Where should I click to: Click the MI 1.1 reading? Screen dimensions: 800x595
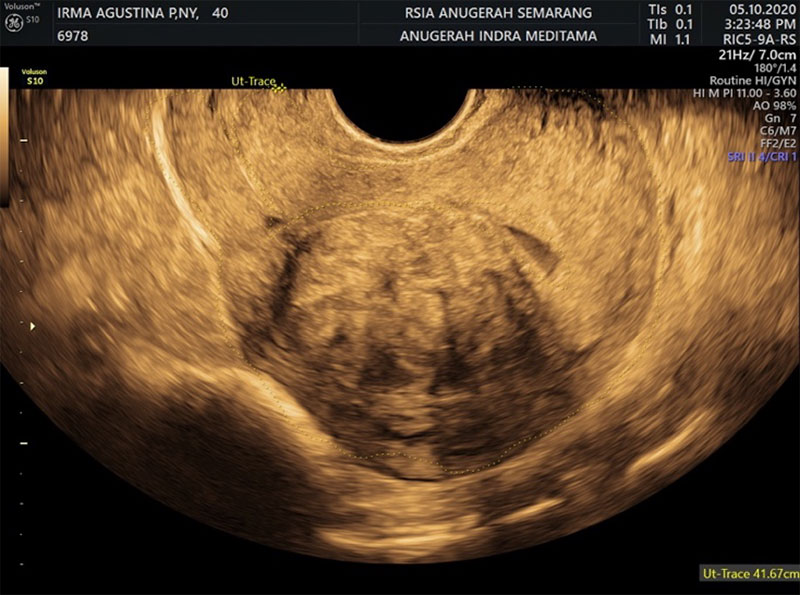point(670,39)
